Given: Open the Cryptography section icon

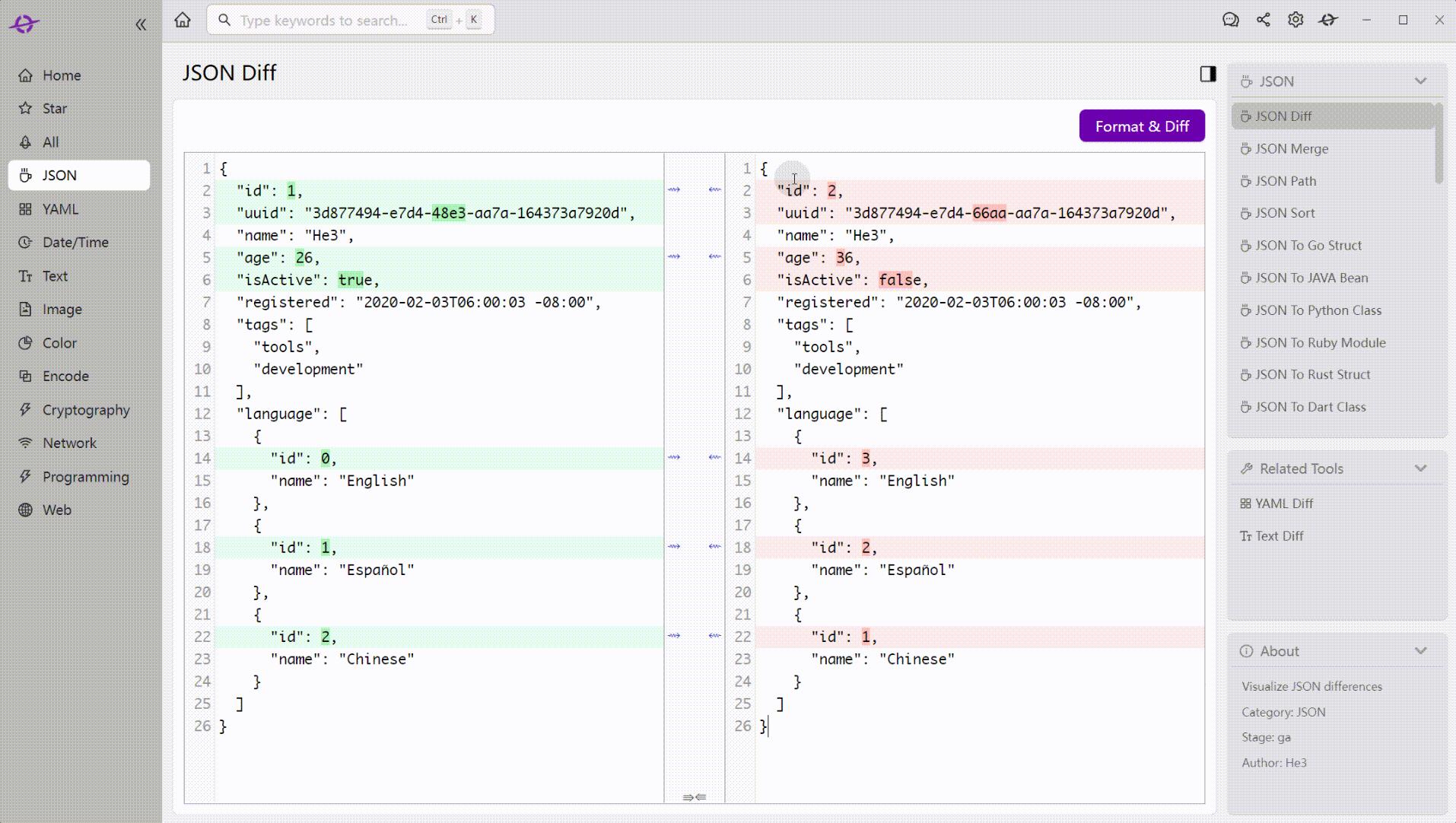Looking at the screenshot, I should coord(26,409).
